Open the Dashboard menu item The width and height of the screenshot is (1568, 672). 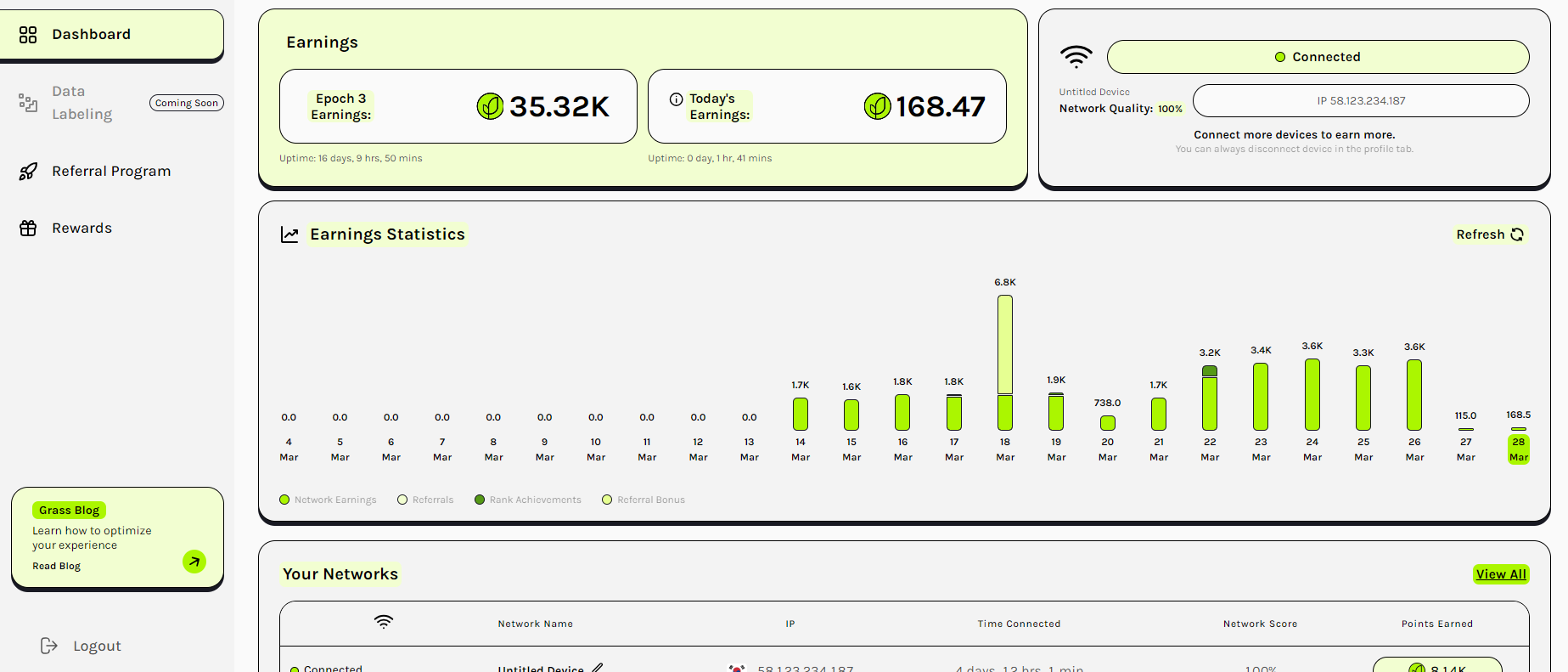pos(111,35)
